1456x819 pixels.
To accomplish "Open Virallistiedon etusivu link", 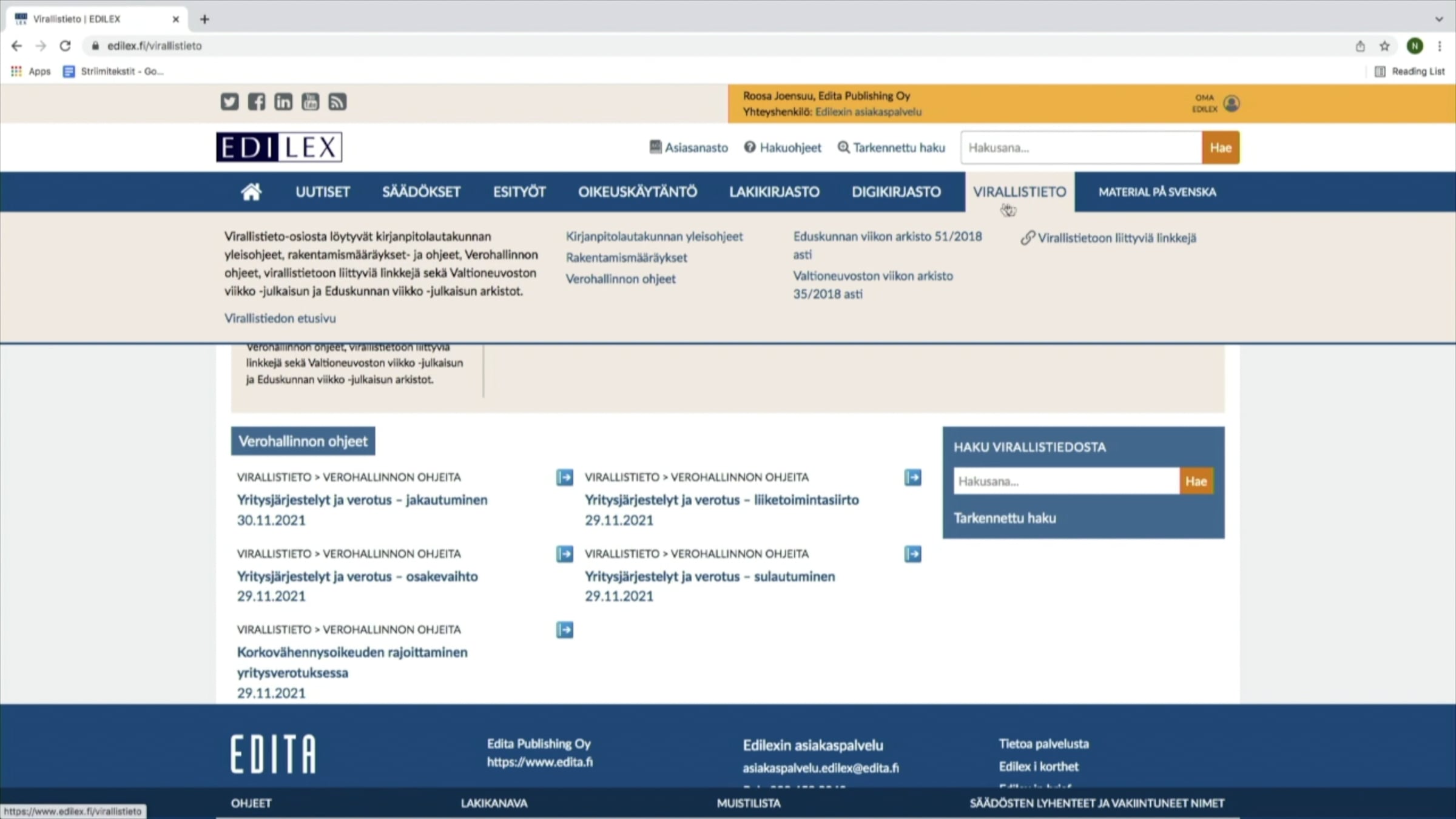I will point(280,318).
